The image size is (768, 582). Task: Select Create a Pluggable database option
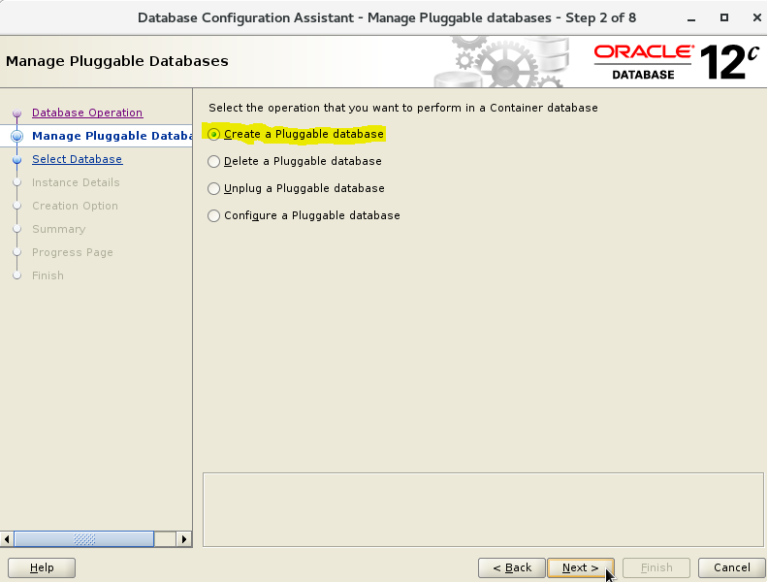pos(214,134)
